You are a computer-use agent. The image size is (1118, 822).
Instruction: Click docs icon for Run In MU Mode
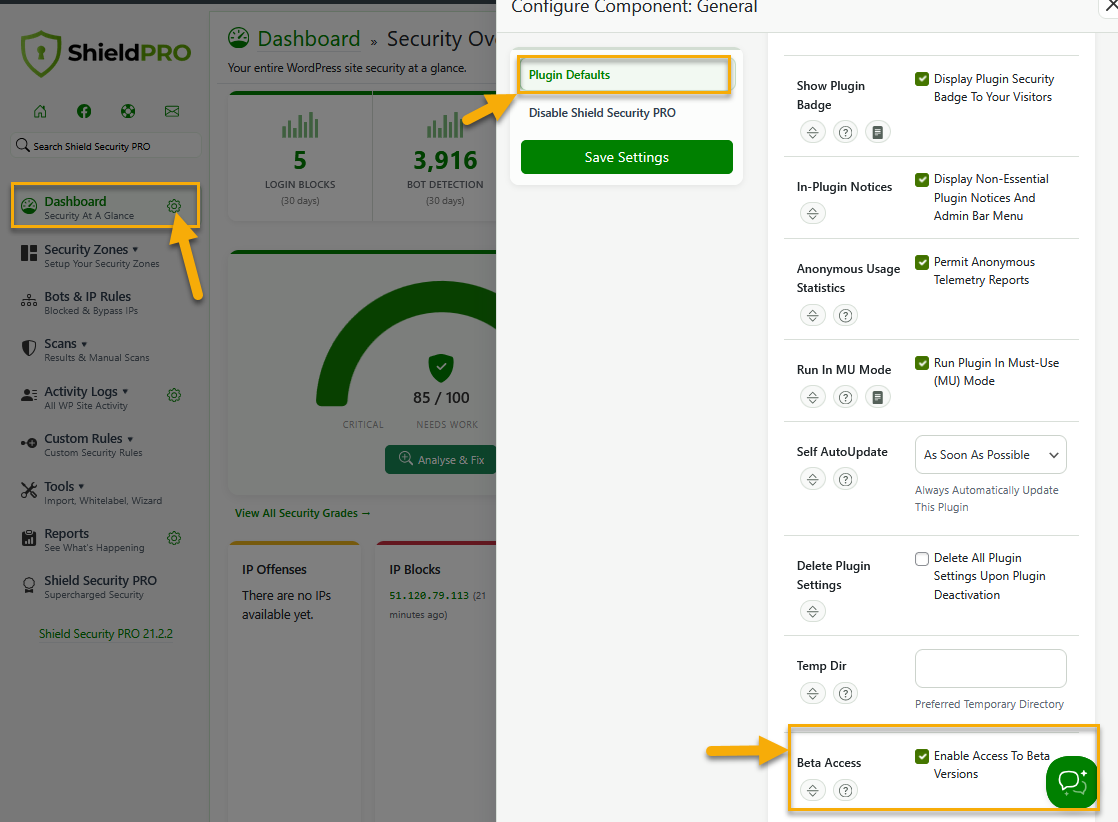[x=878, y=397]
